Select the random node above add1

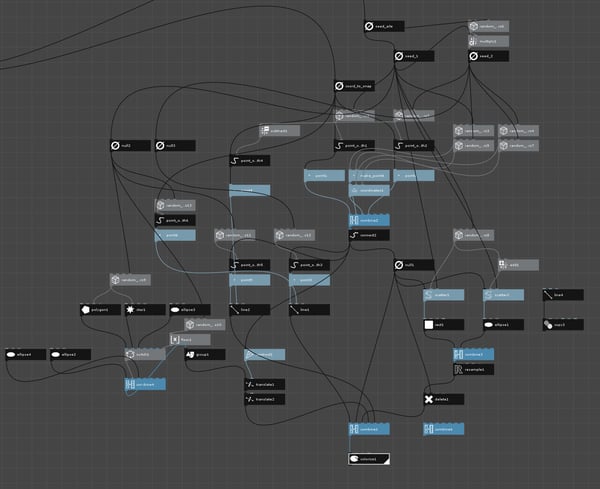point(473,235)
